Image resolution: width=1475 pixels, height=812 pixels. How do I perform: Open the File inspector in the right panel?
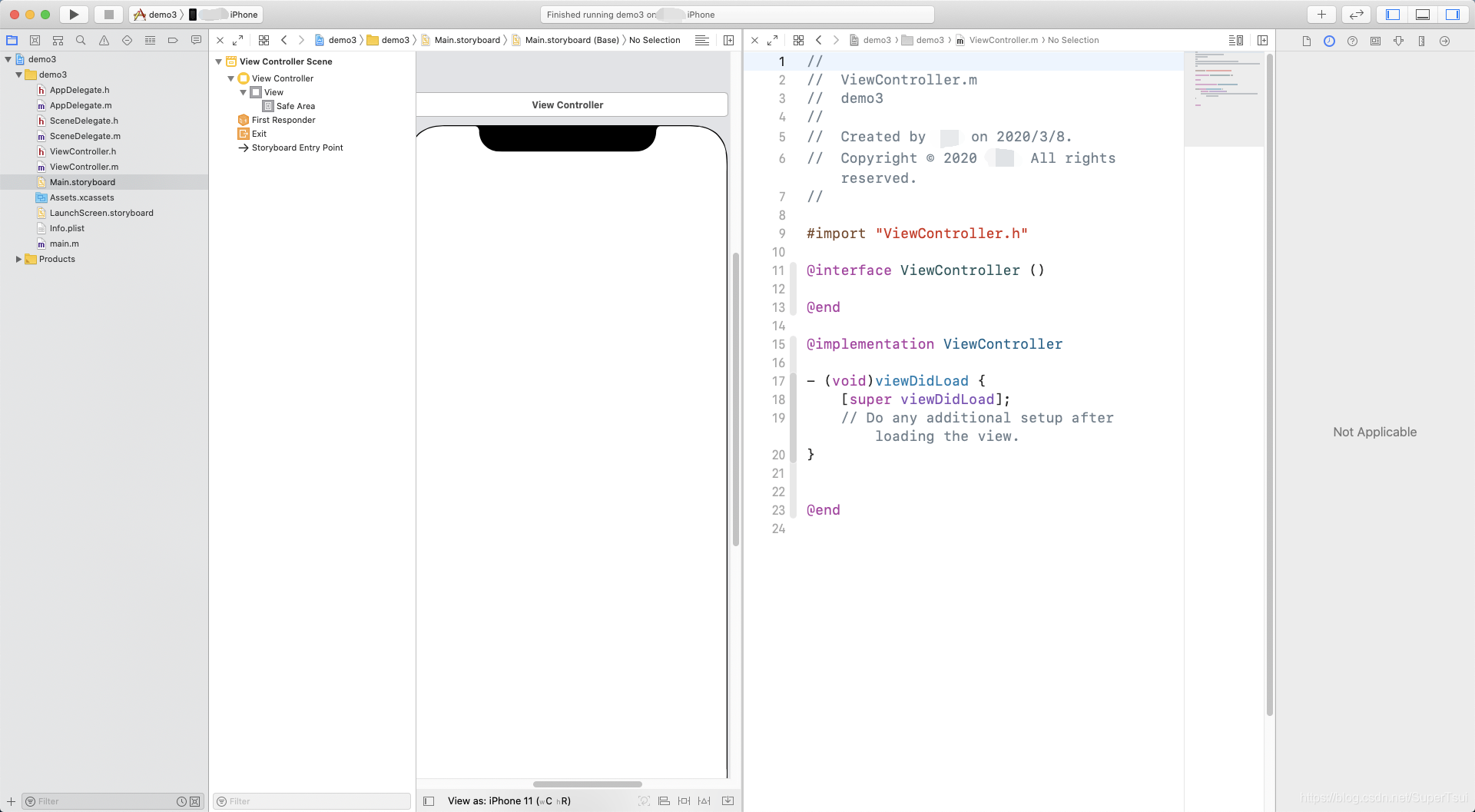point(1306,41)
